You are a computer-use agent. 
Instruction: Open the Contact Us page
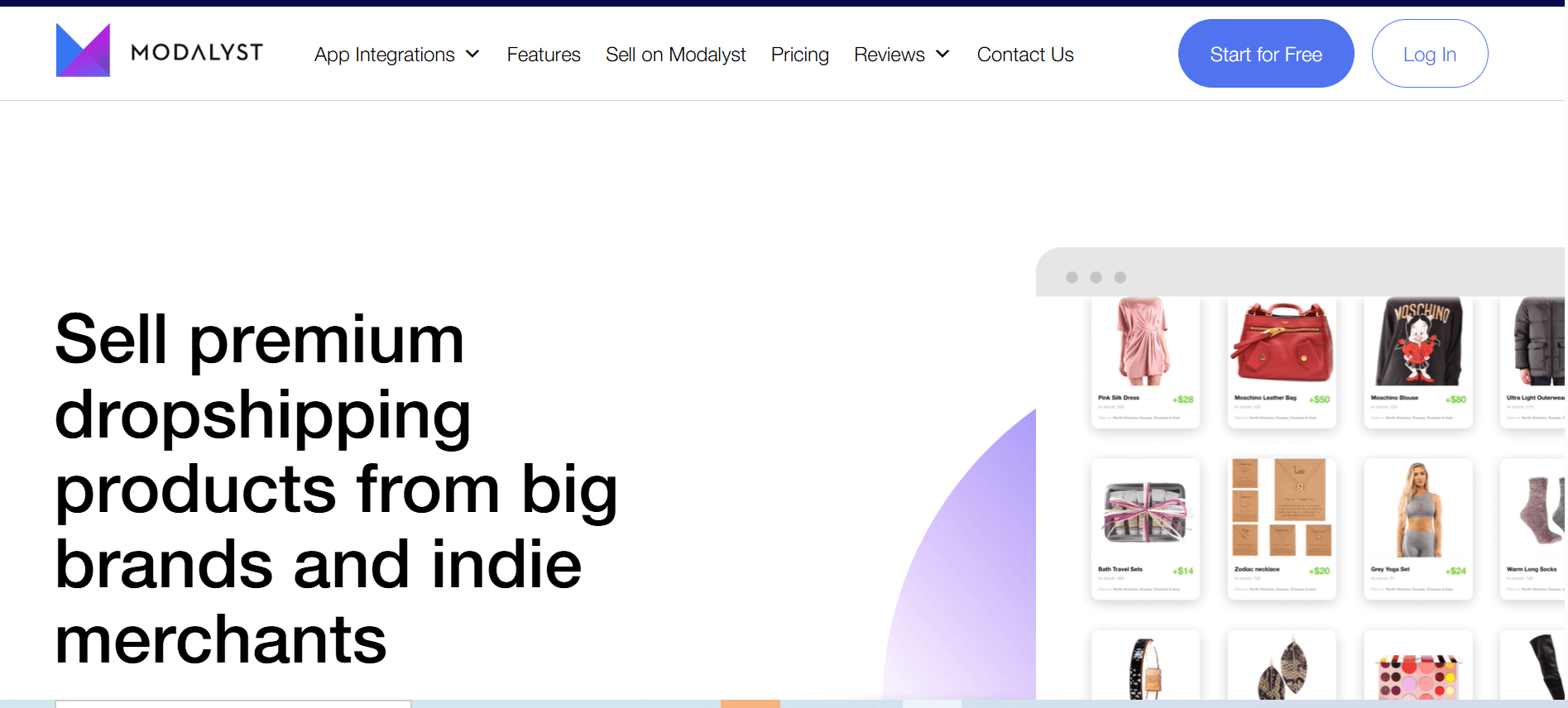(x=1025, y=55)
